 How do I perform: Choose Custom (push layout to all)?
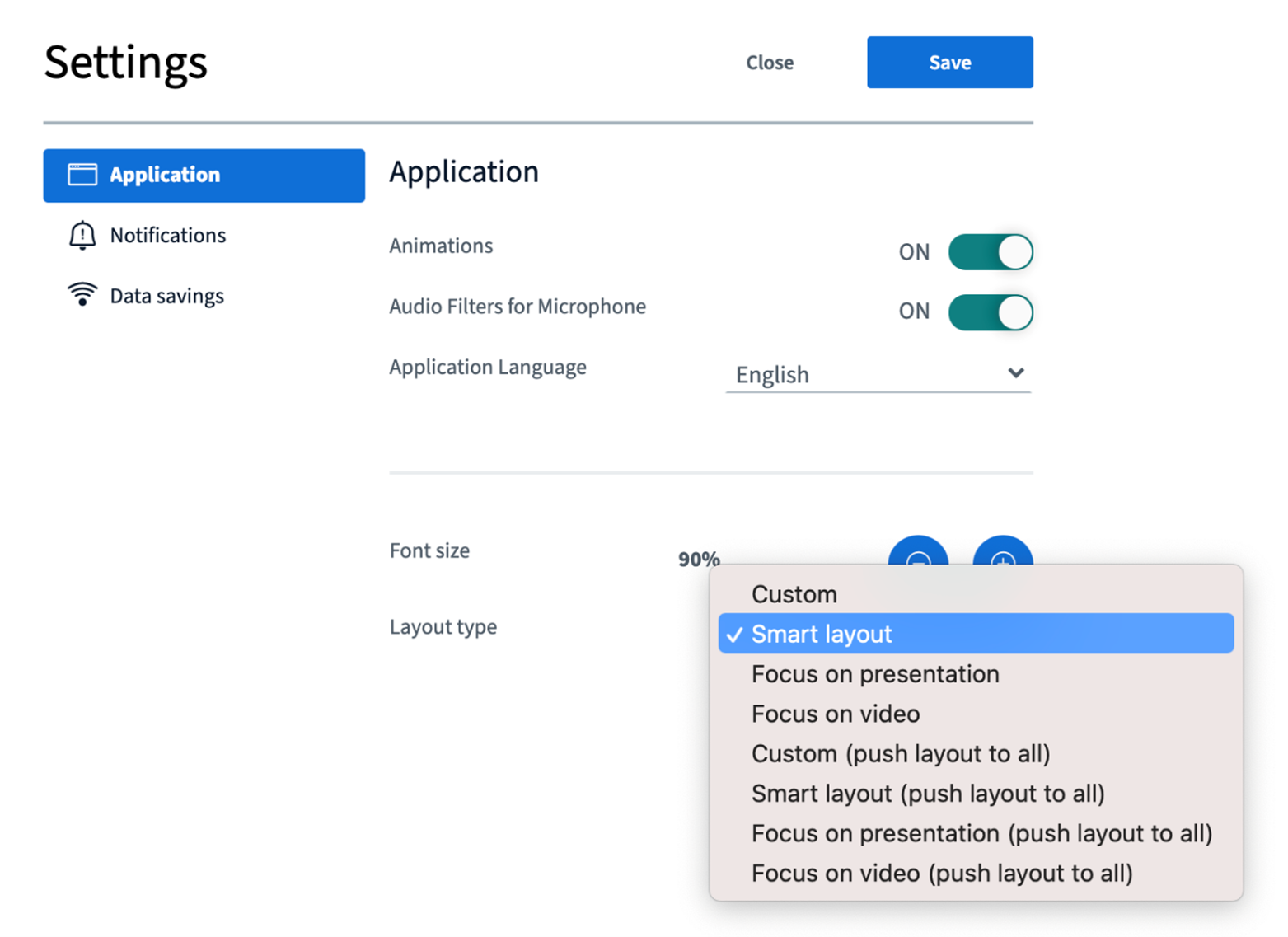[901, 754]
